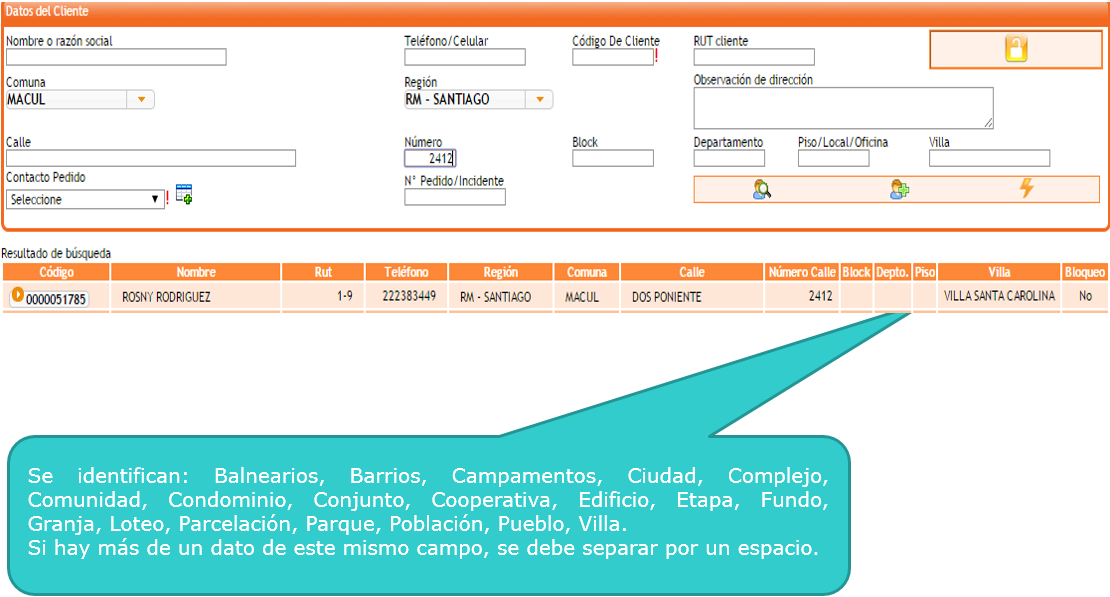Click VILLA SANTA CAROLINA cell

[x=999, y=296]
